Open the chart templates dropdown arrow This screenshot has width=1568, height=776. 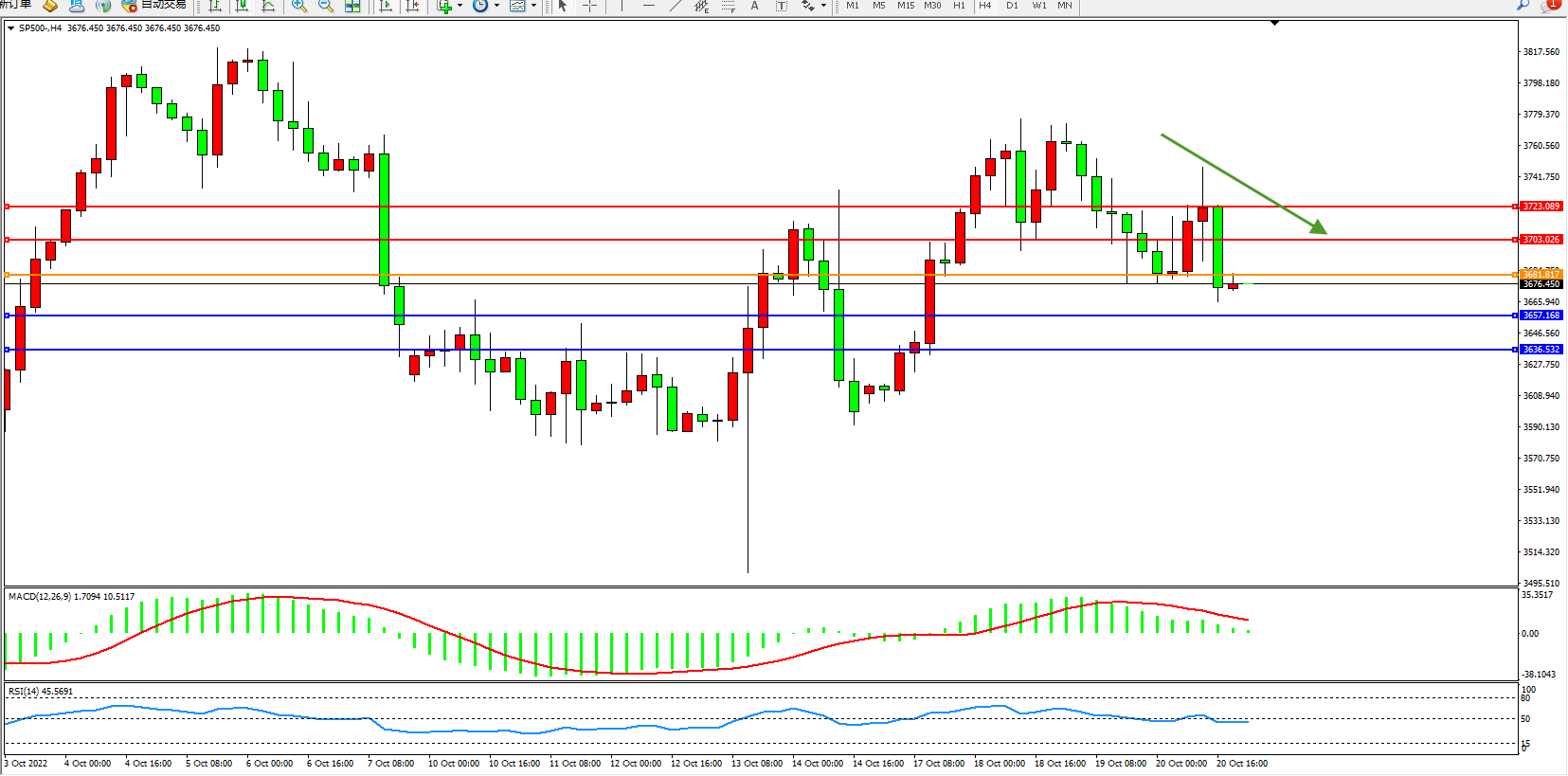click(533, 6)
